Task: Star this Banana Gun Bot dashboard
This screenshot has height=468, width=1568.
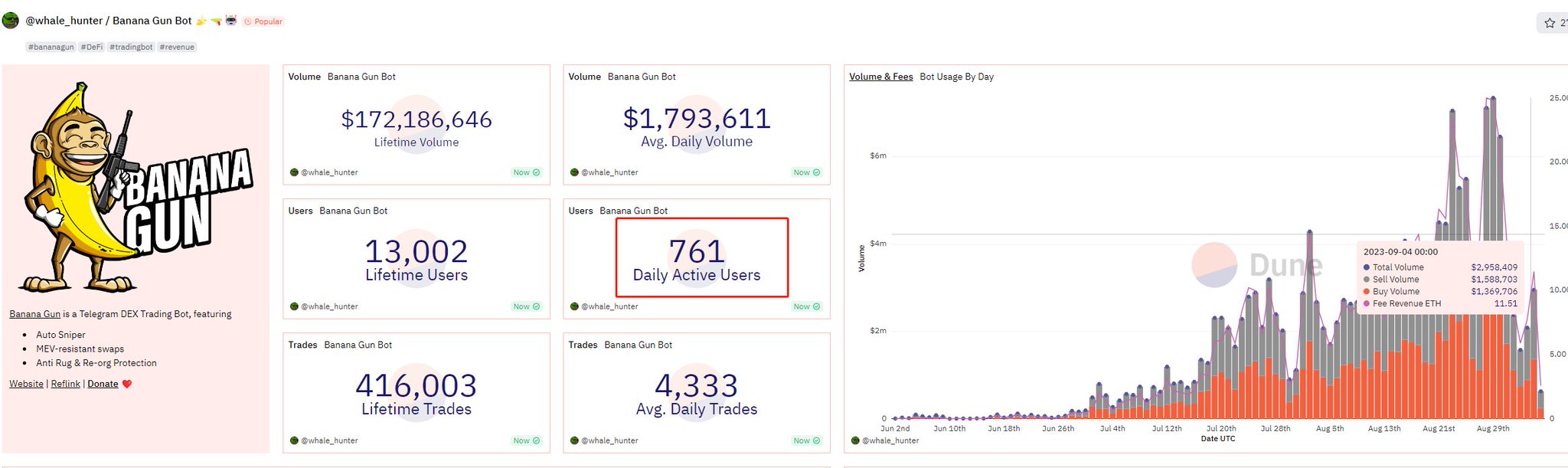Action: point(1550,23)
